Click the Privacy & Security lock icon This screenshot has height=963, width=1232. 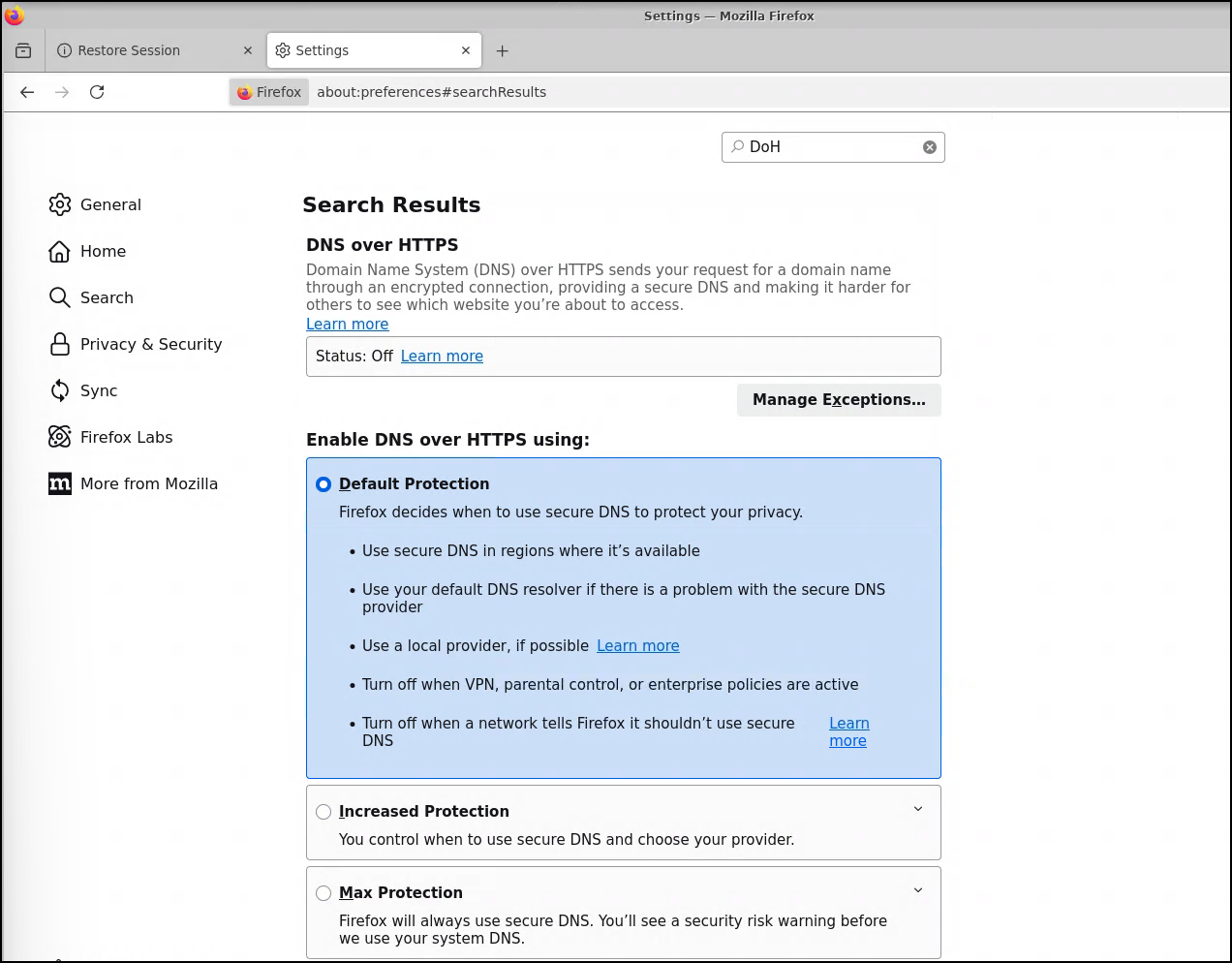pyautogui.click(x=60, y=344)
